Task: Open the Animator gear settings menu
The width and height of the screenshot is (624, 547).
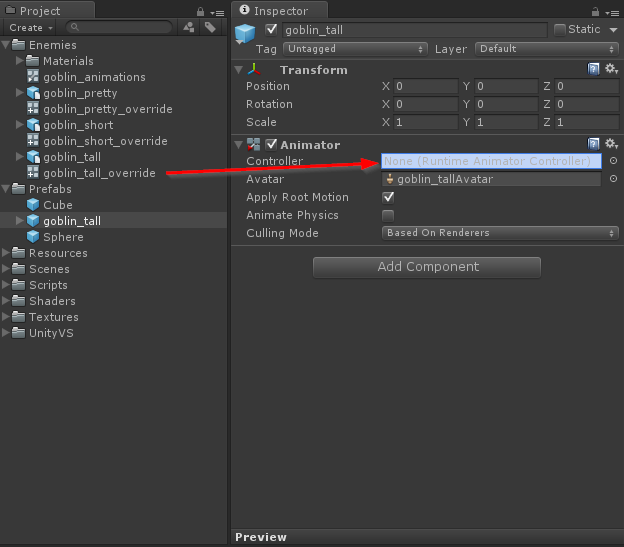Action: tap(612, 144)
